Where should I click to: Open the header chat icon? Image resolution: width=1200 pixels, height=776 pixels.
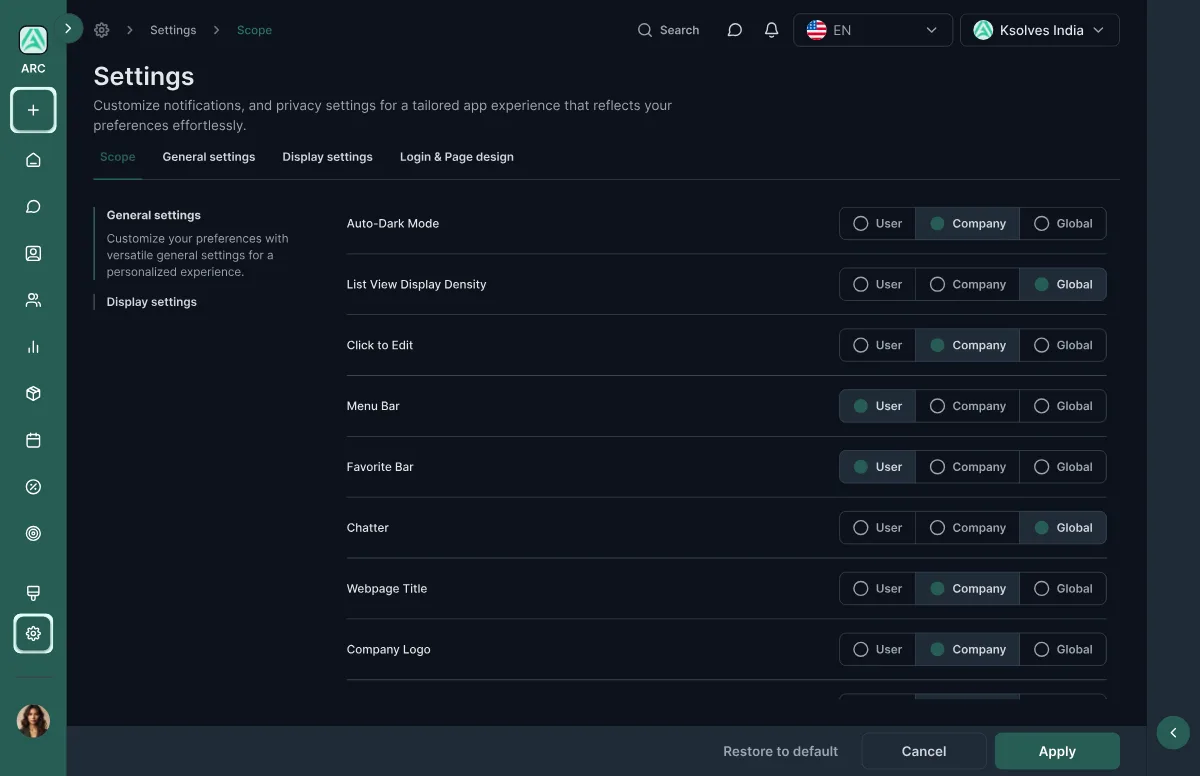pos(735,30)
